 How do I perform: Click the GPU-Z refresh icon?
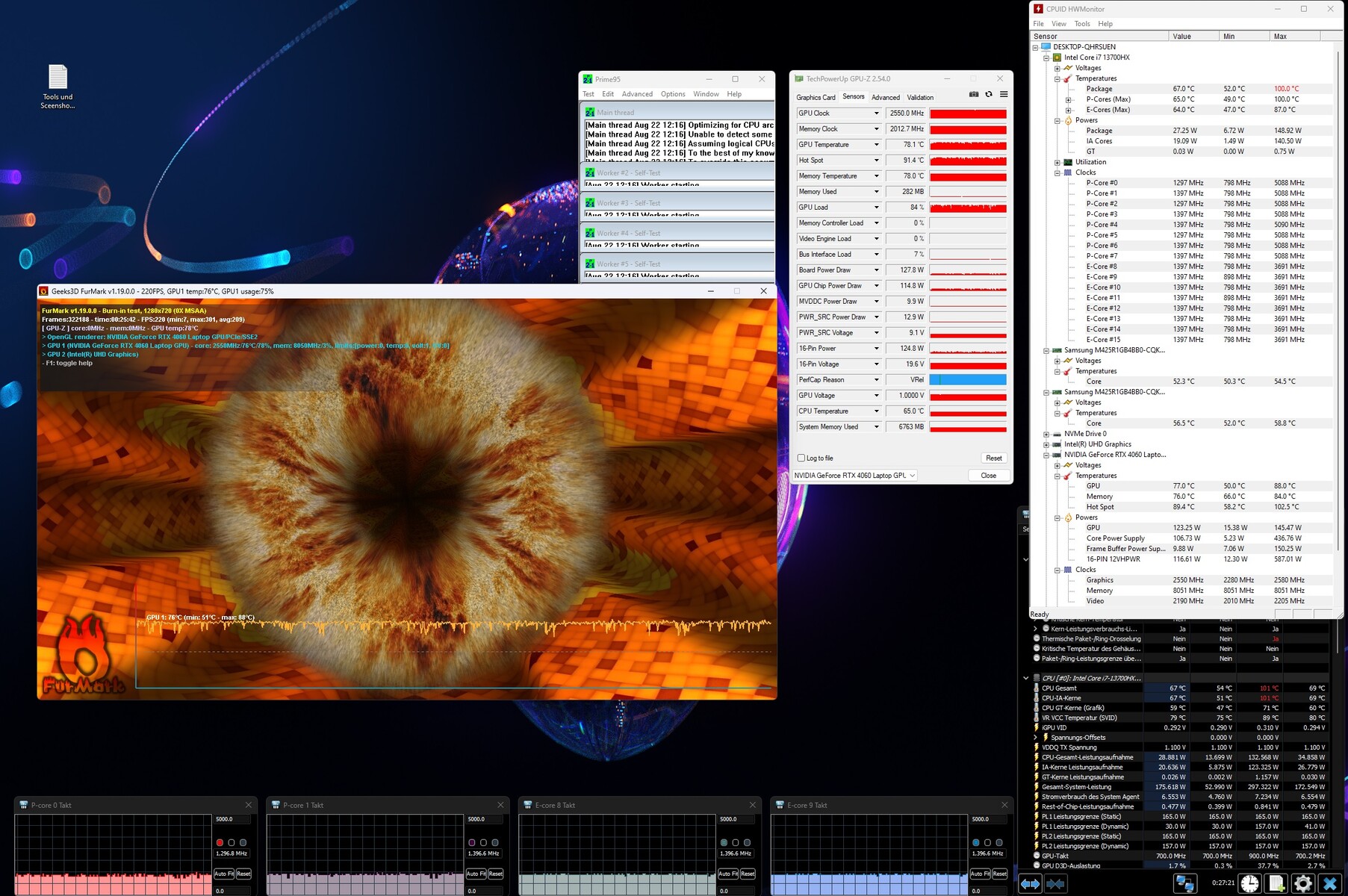coord(989,95)
